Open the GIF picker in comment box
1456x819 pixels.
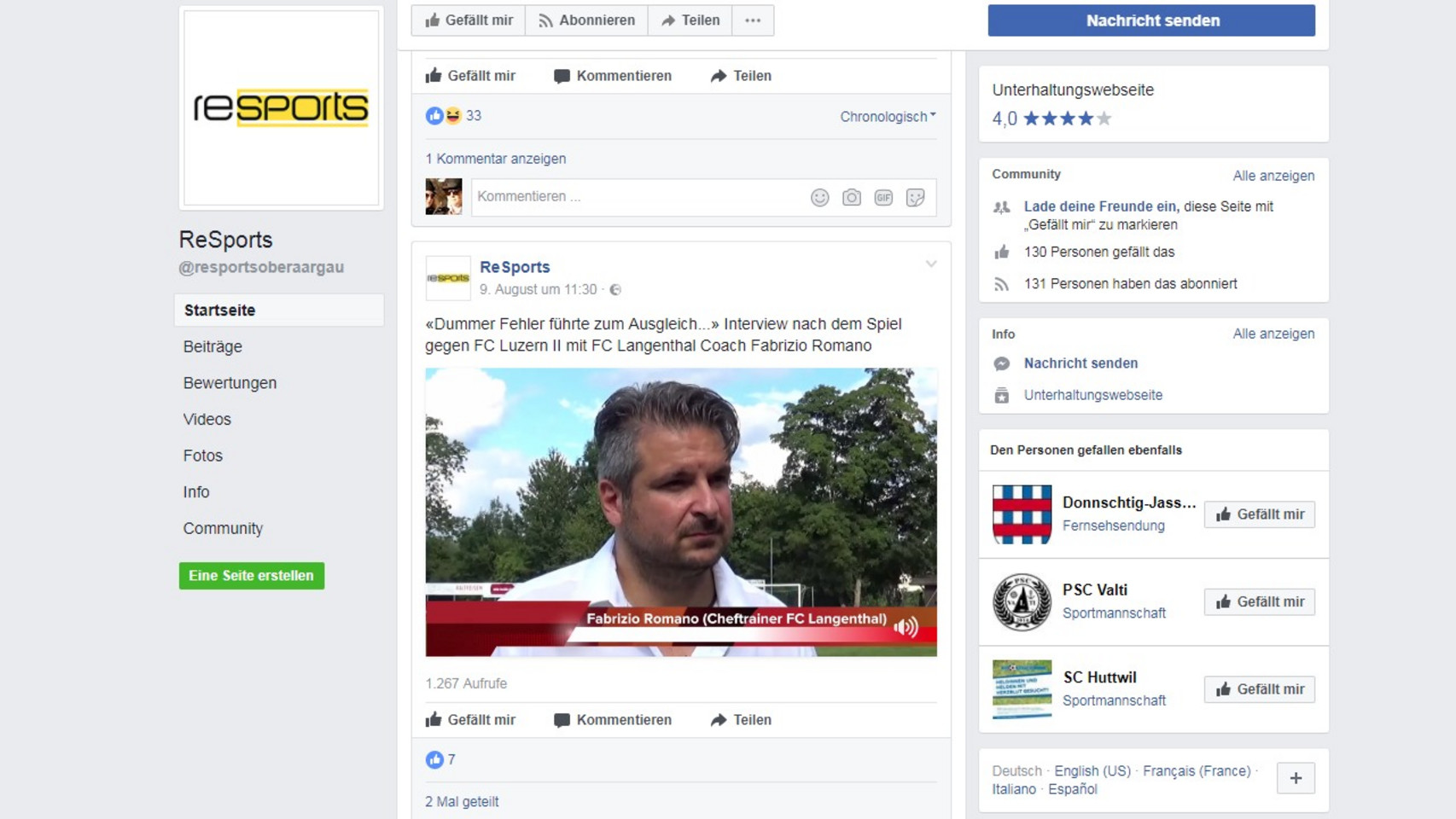click(x=883, y=197)
